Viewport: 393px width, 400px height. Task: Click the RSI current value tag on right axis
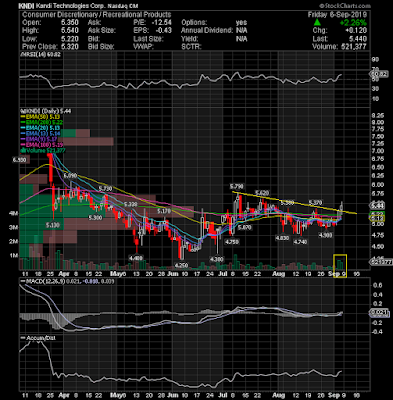click(379, 75)
